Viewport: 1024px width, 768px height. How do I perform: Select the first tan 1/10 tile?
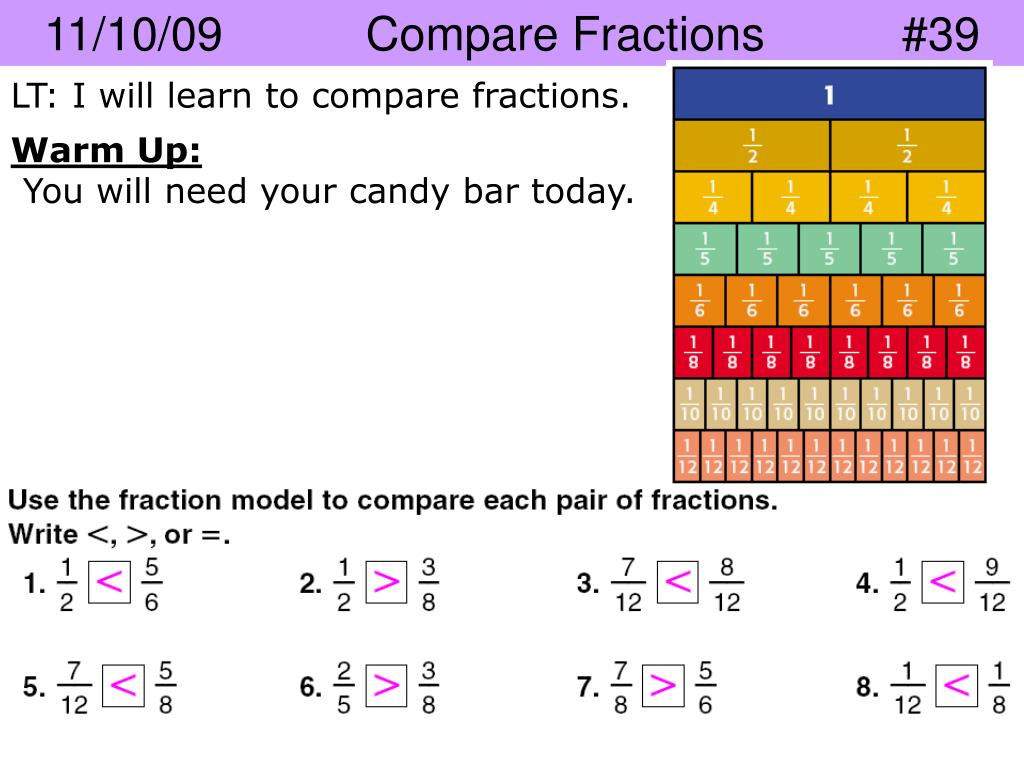point(690,404)
